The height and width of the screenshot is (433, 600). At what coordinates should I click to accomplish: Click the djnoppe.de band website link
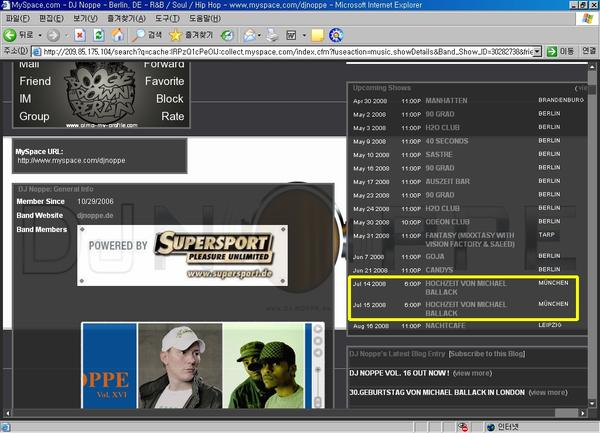coord(97,216)
